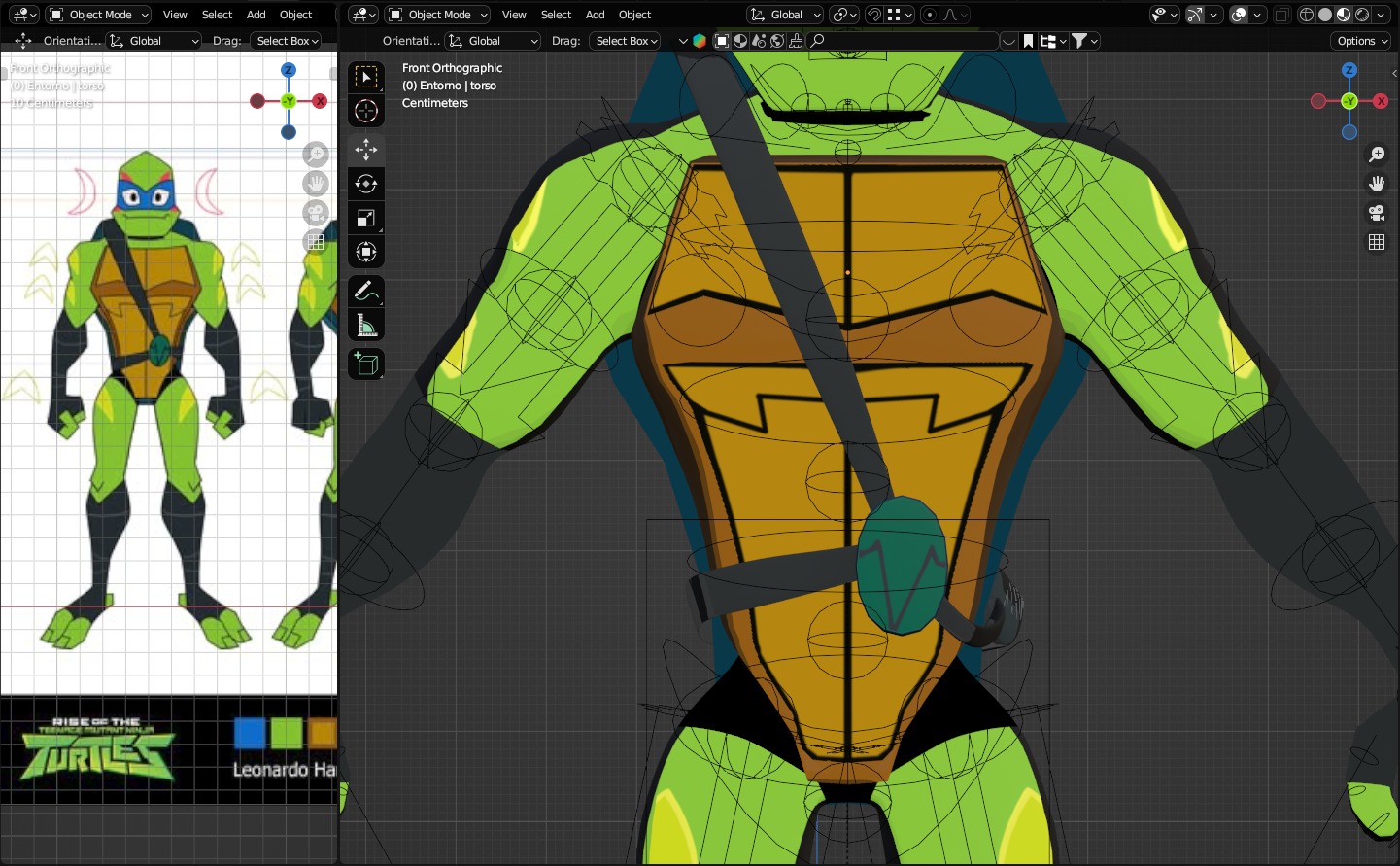Activate the Annotate pencil tool
1400x866 pixels.
click(x=366, y=291)
